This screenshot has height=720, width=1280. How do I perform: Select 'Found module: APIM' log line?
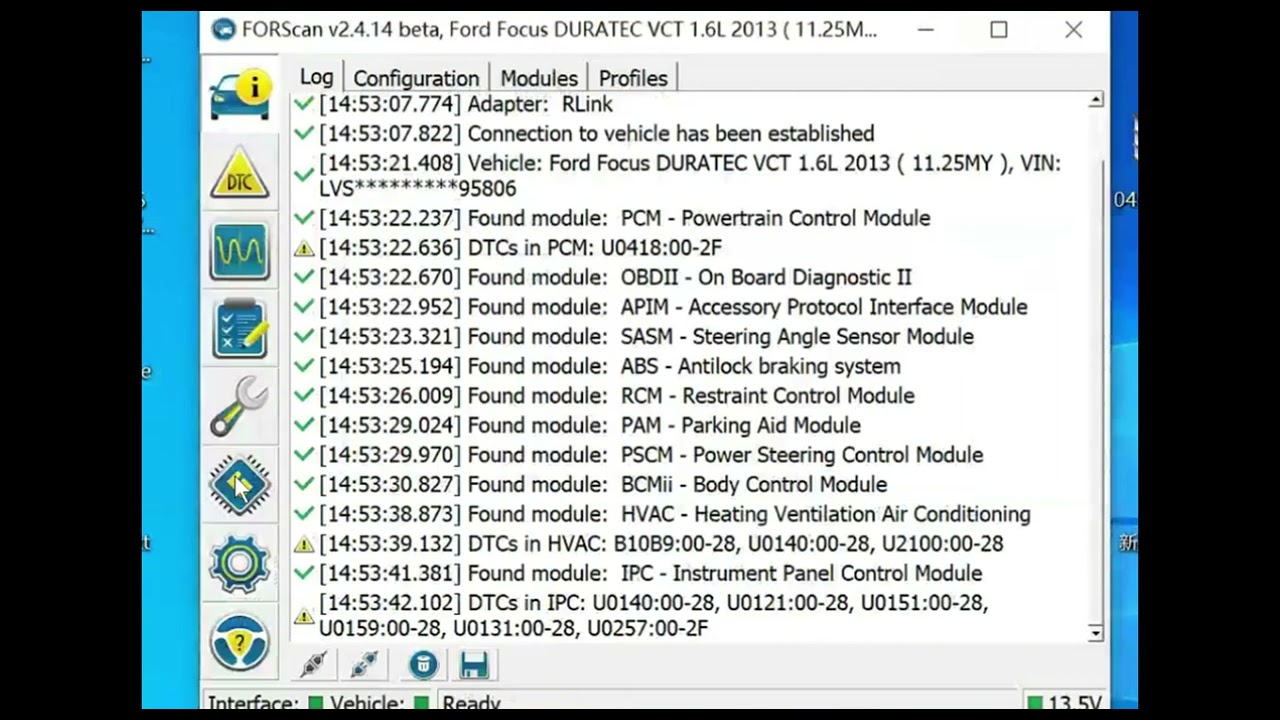point(673,307)
